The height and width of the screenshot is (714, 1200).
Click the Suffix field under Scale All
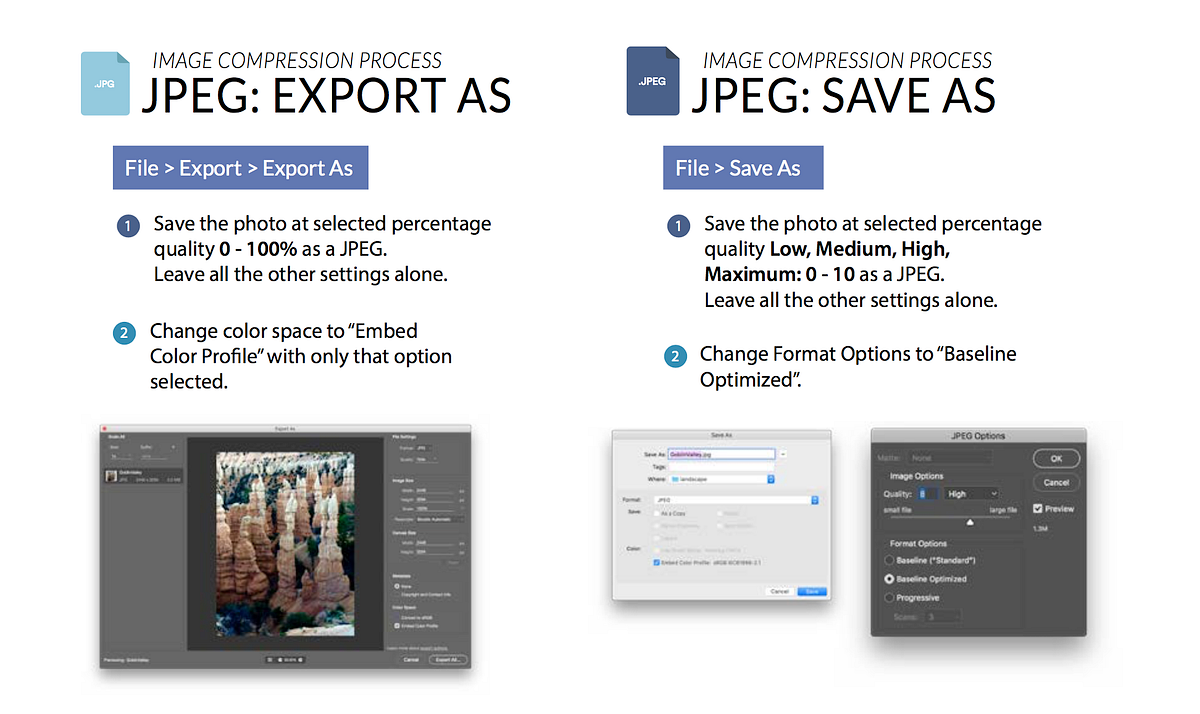[x=156, y=456]
